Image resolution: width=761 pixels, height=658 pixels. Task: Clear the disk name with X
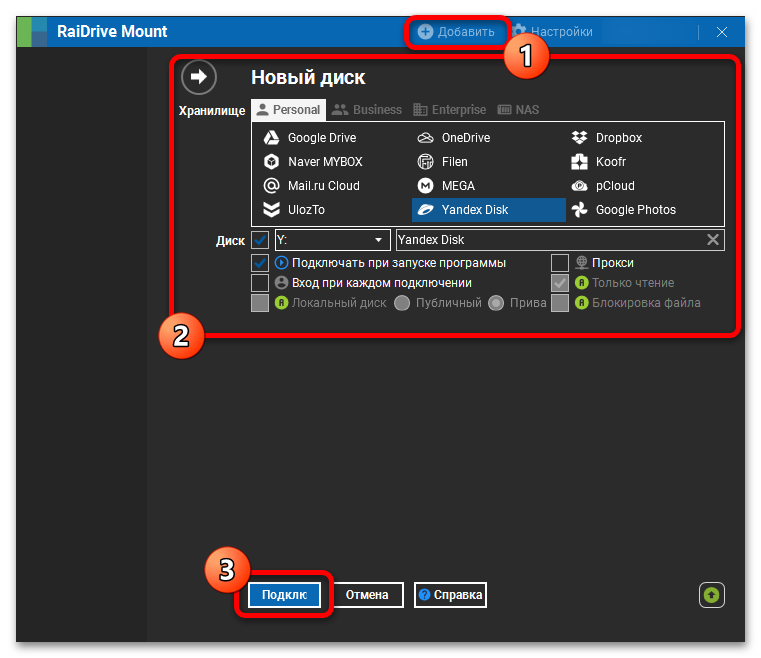[x=713, y=240]
